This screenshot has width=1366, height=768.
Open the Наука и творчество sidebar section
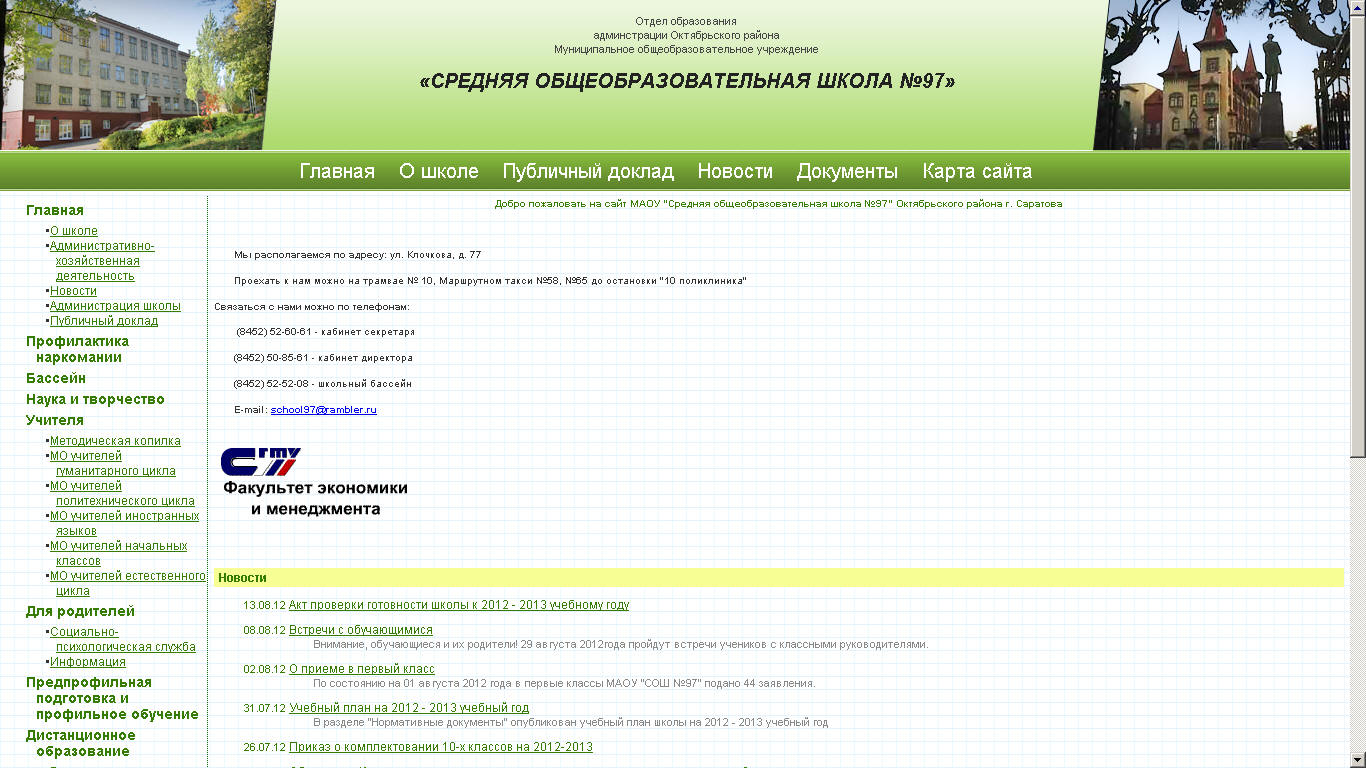coord(95,399)
